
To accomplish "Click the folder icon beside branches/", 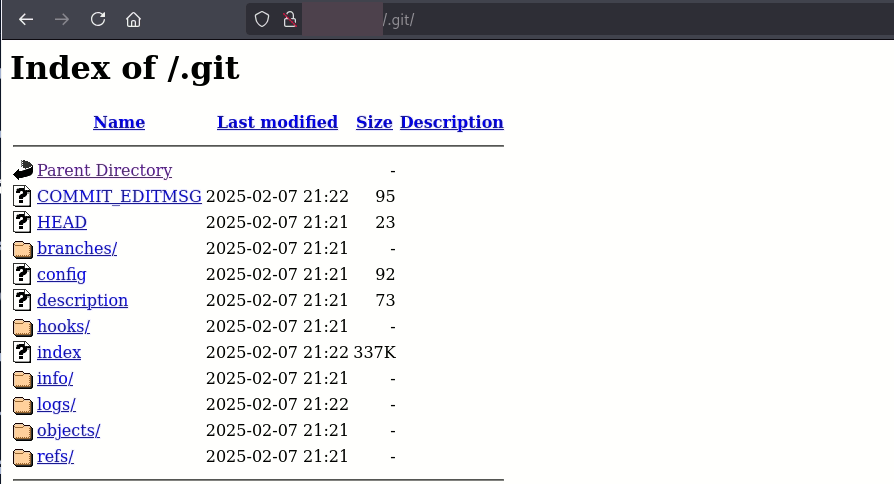I will click(x=23, y=249).
